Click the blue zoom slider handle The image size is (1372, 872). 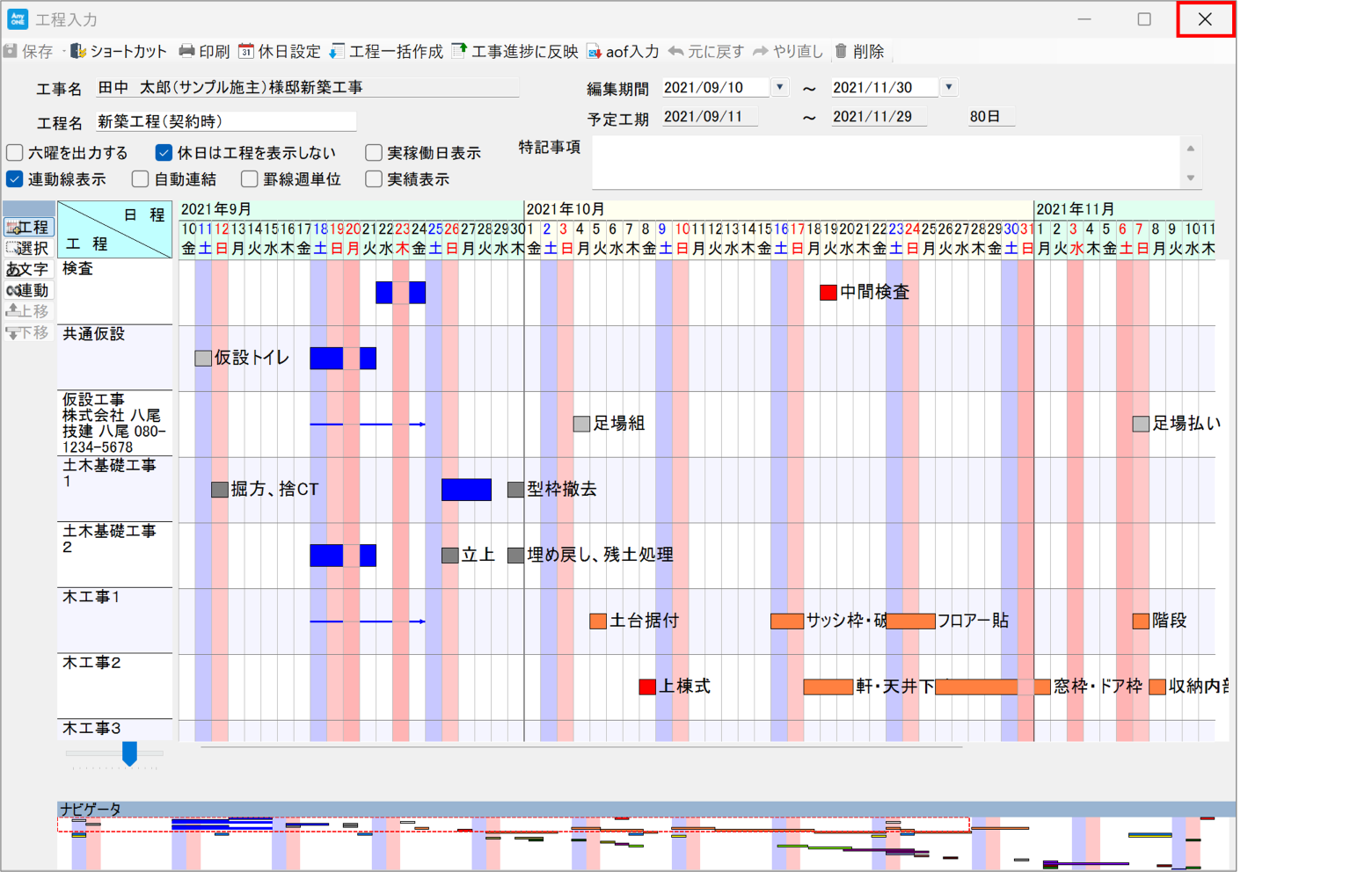pos(129,752)
